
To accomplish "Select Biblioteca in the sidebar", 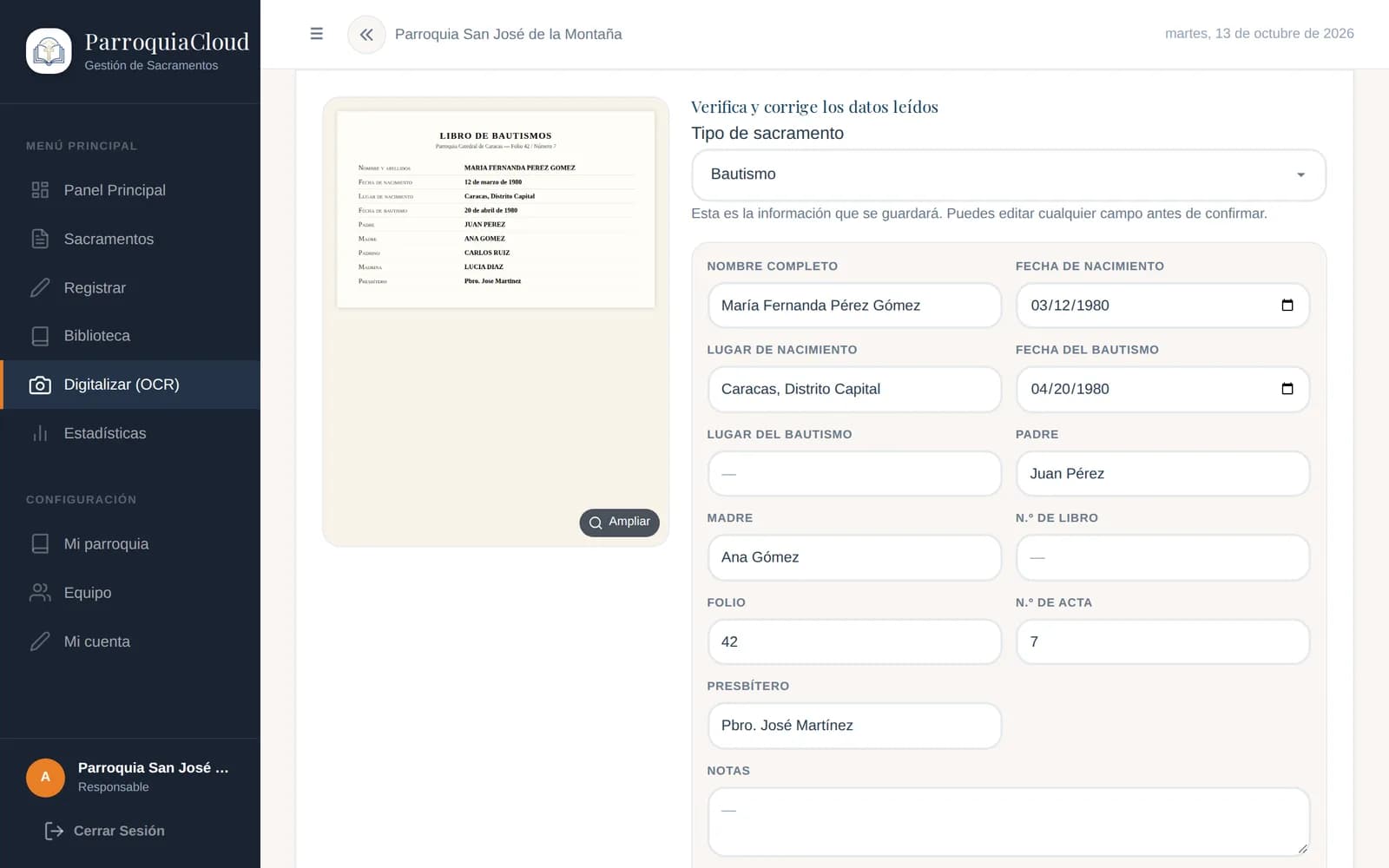I will click(130, 336).
